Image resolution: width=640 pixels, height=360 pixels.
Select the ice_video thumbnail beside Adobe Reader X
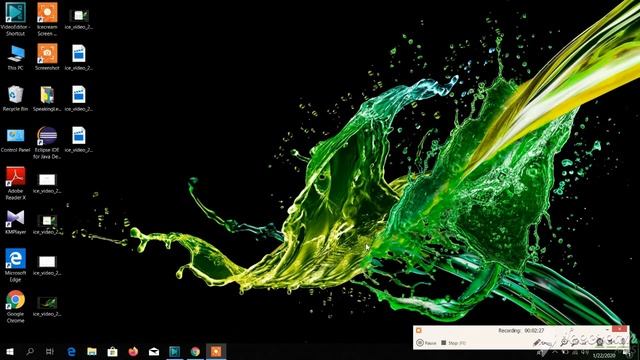click(x=47, y=183)
